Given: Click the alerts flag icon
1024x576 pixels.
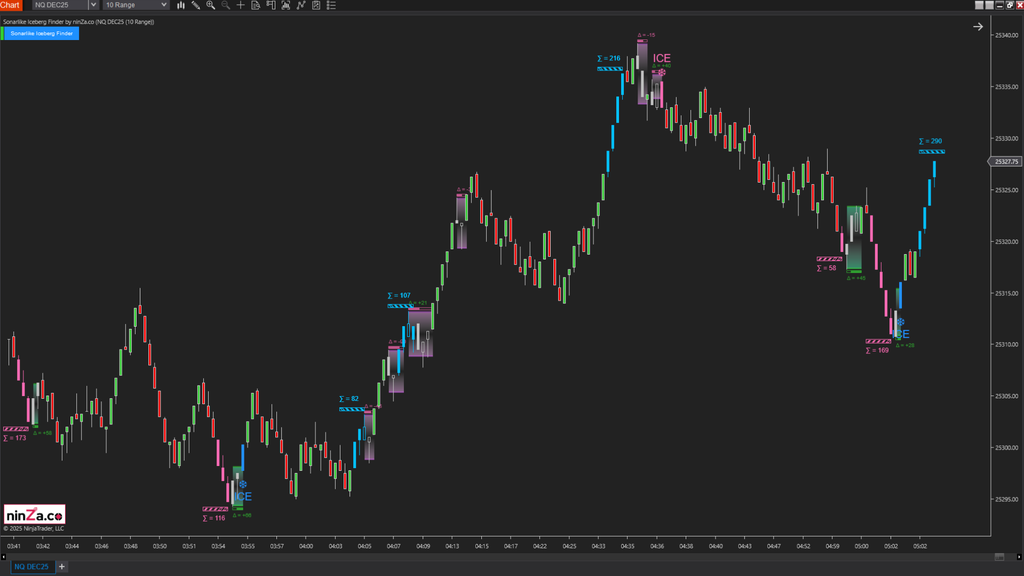Looking at the screenshot, I should coord(271,5).
